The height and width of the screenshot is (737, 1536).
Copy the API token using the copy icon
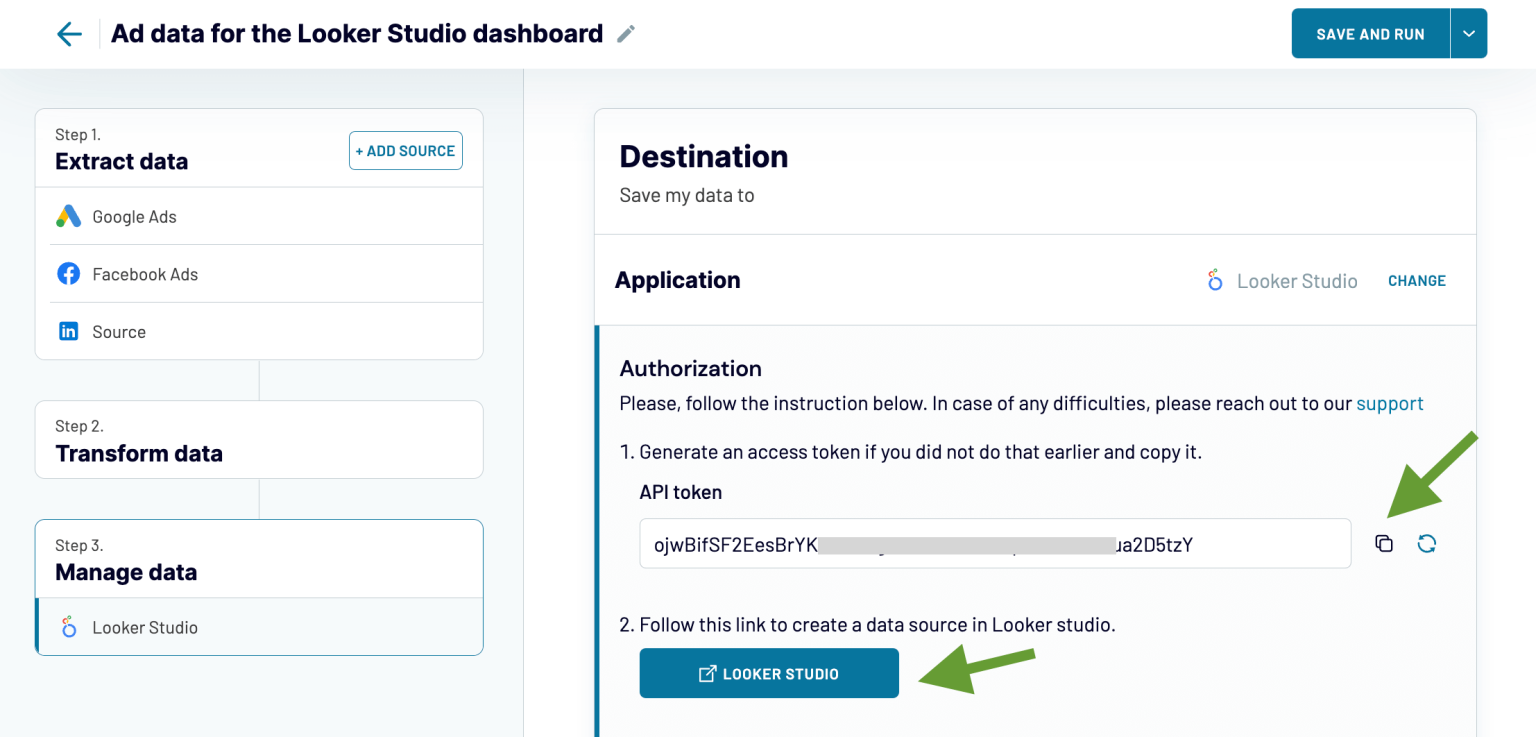pyautogui.click(x=1384, y=543)
